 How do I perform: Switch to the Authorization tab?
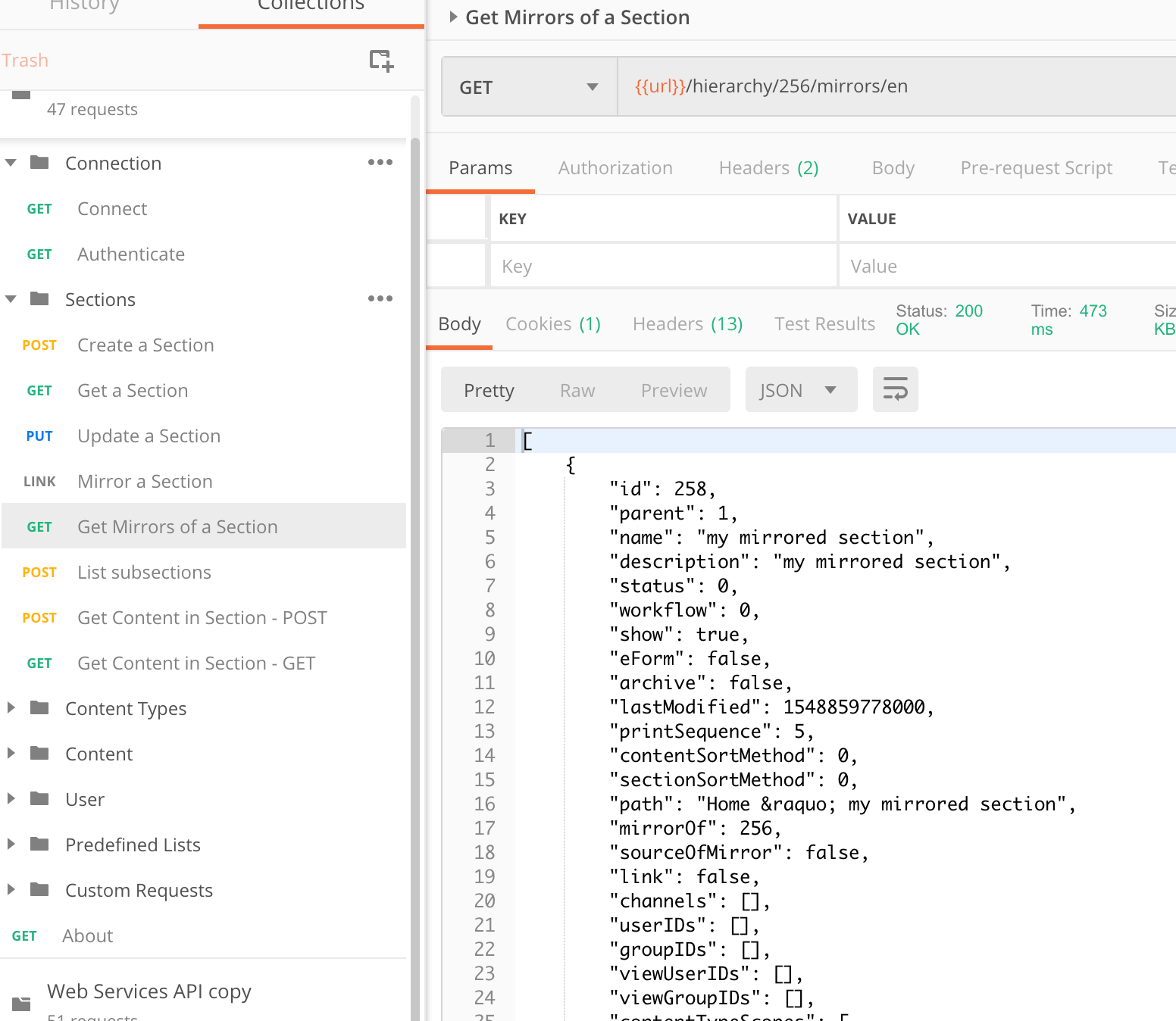615,168
